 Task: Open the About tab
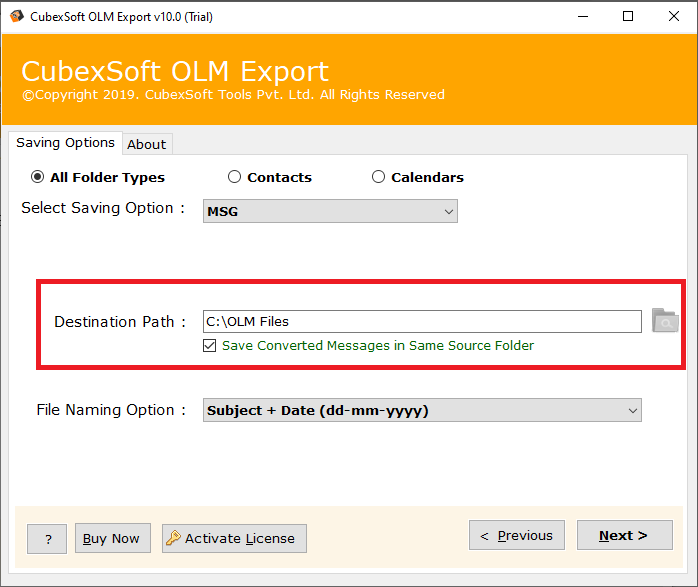[x=147, y=144]
